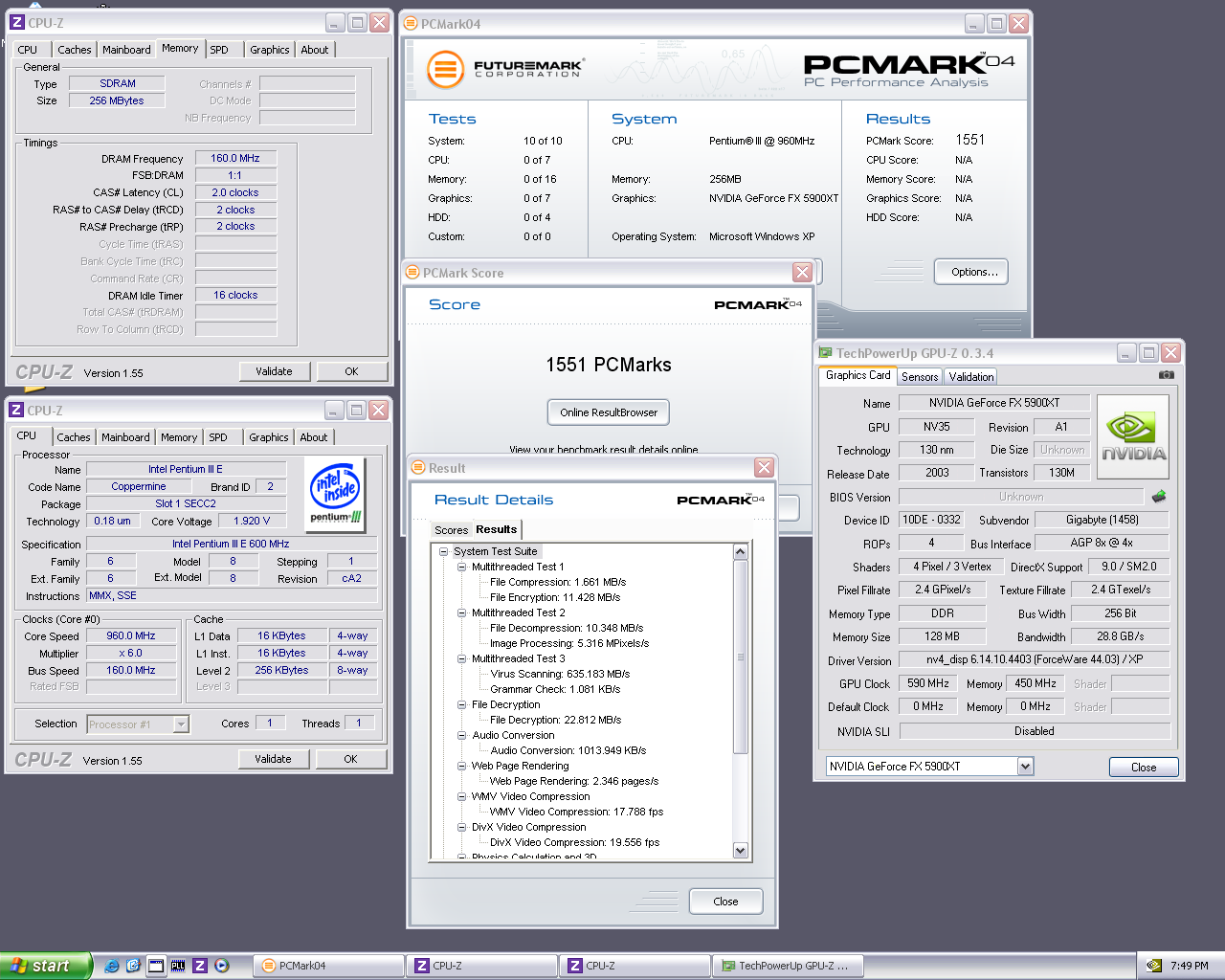Click the GPU Name field NVIDIA GeForce FX 5900XT
Screen dimensions: 1225x980
[994, 403]
